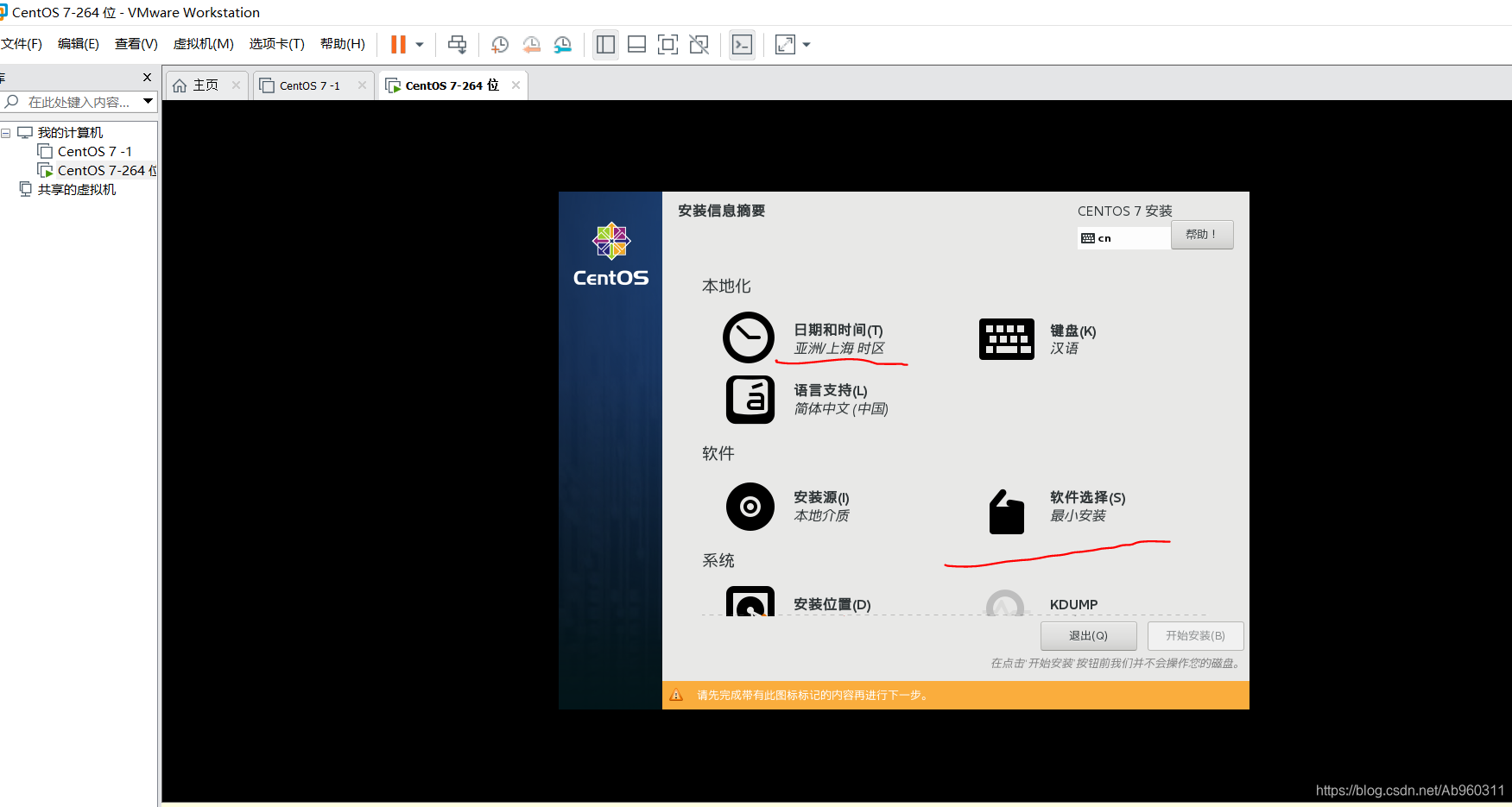The width and height of the screenshot is (1512, 807).
Task: Open KDUMP settings label
Action: click(x=1074, y=604)
